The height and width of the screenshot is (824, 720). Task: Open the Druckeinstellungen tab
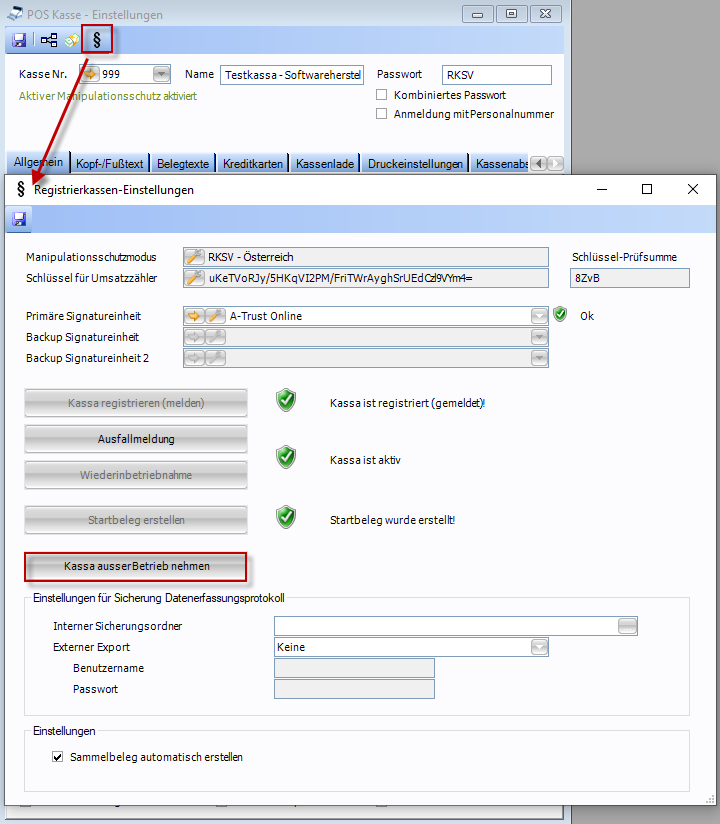[x=415, y=163]
